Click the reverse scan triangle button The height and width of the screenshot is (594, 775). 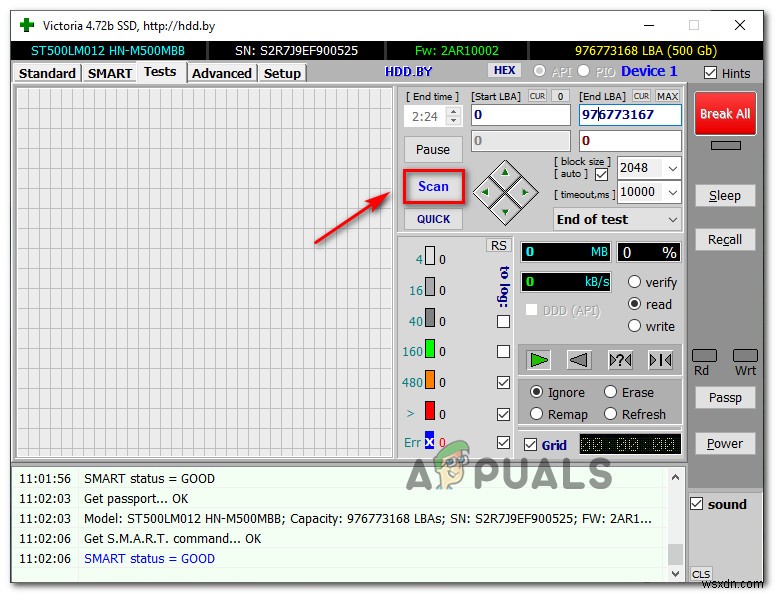pos(579,360)
